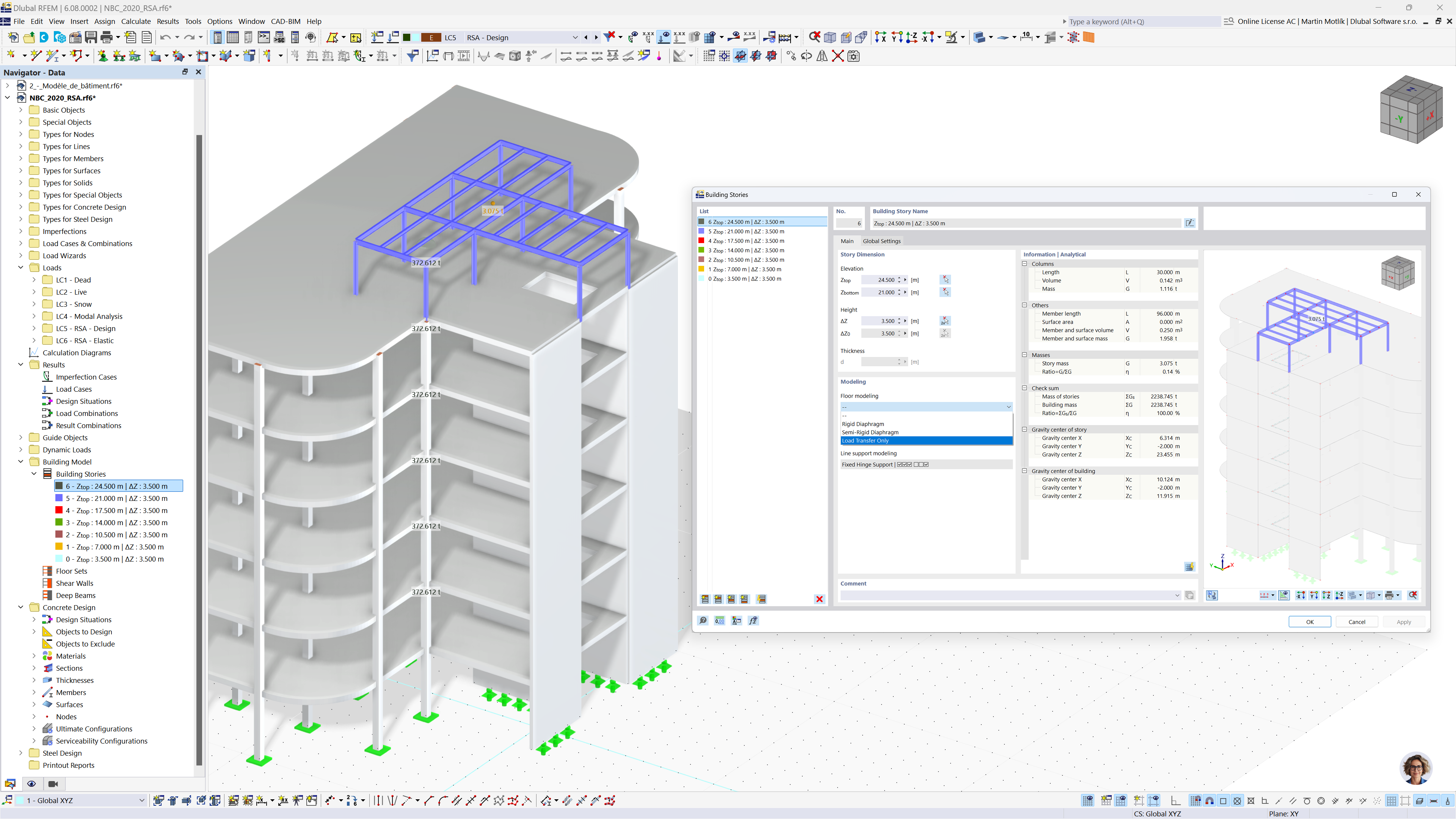Click the Save icon in the main toolbar
The width and height of the screenshot is (1456, 819).
[91, 37]
